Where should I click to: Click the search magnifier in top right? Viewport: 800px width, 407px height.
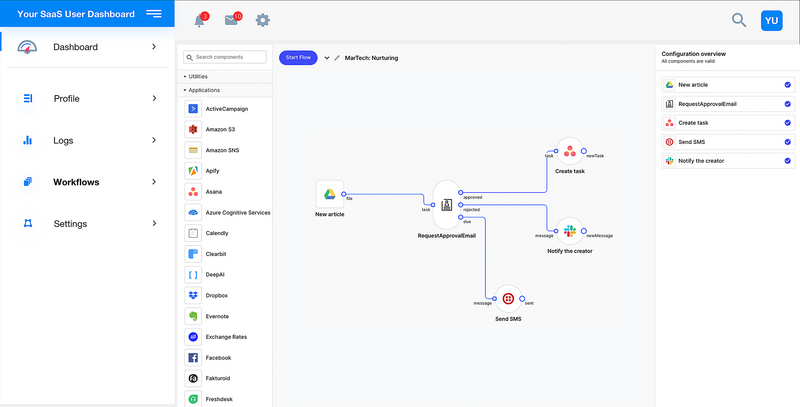coord(739,20)
